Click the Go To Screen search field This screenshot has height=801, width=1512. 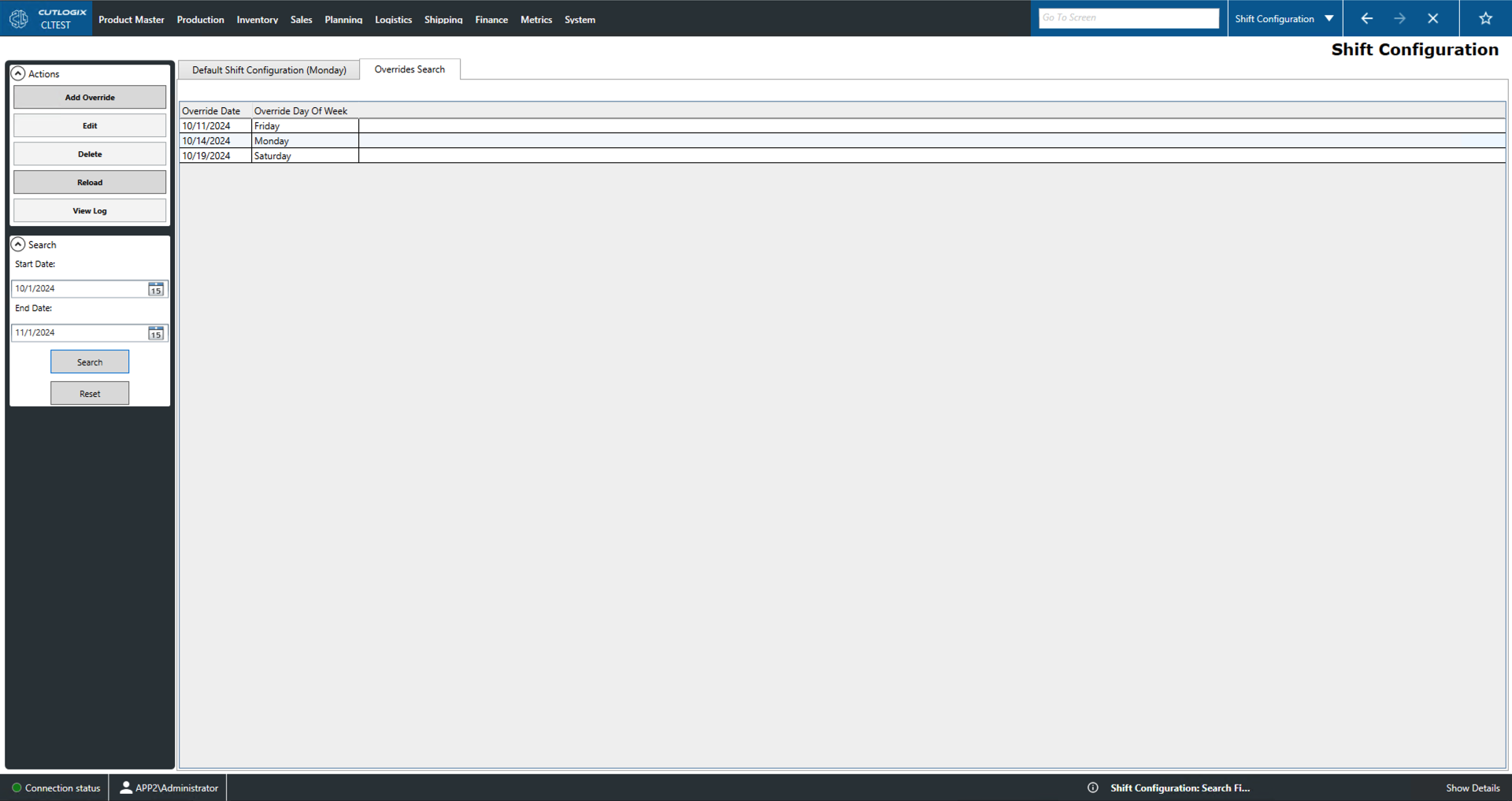[x=1128, y=17]
